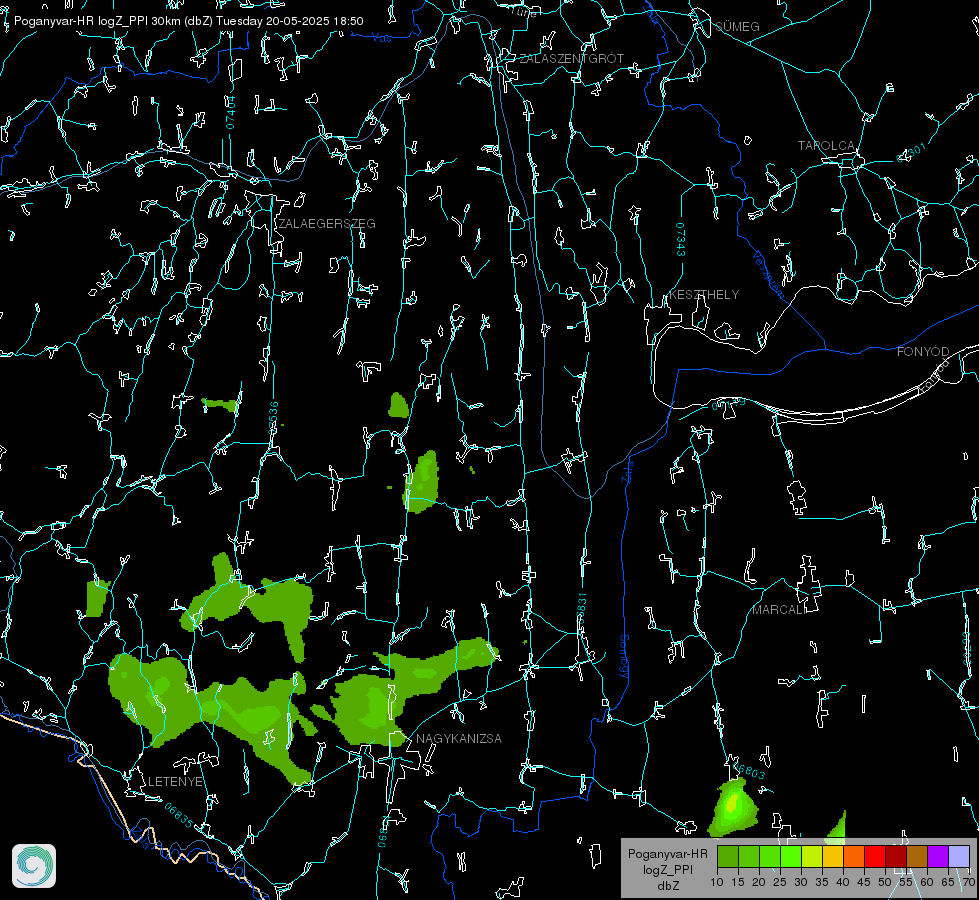The image size is (979, 900).
Task: Click the 06803 label
Action: click(749, 771)
